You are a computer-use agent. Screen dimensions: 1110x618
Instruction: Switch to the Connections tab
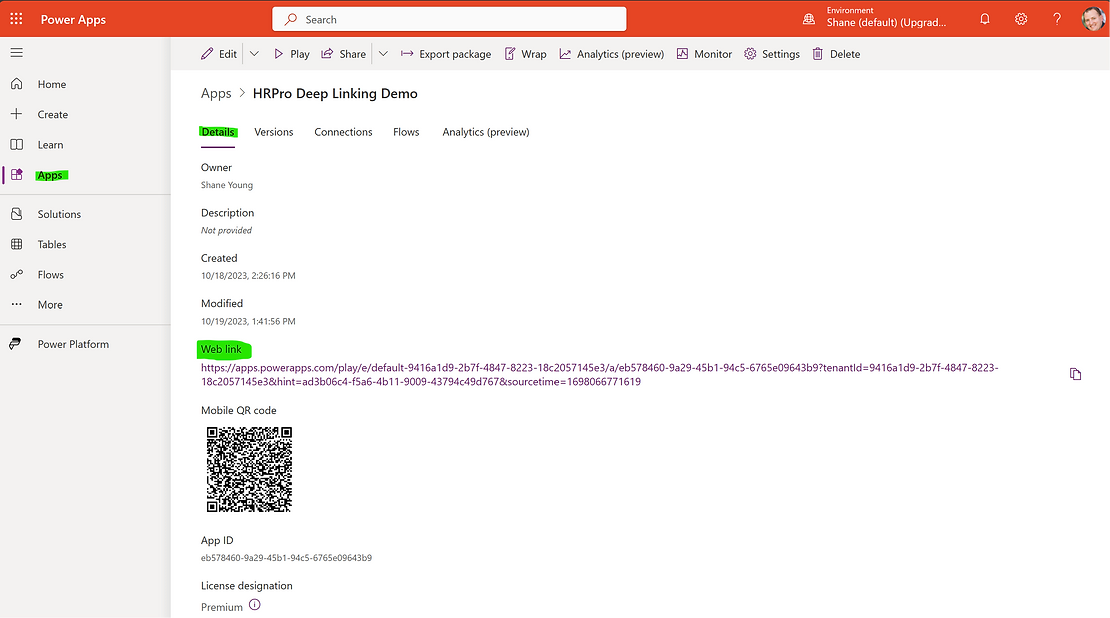tap(343, 132)
